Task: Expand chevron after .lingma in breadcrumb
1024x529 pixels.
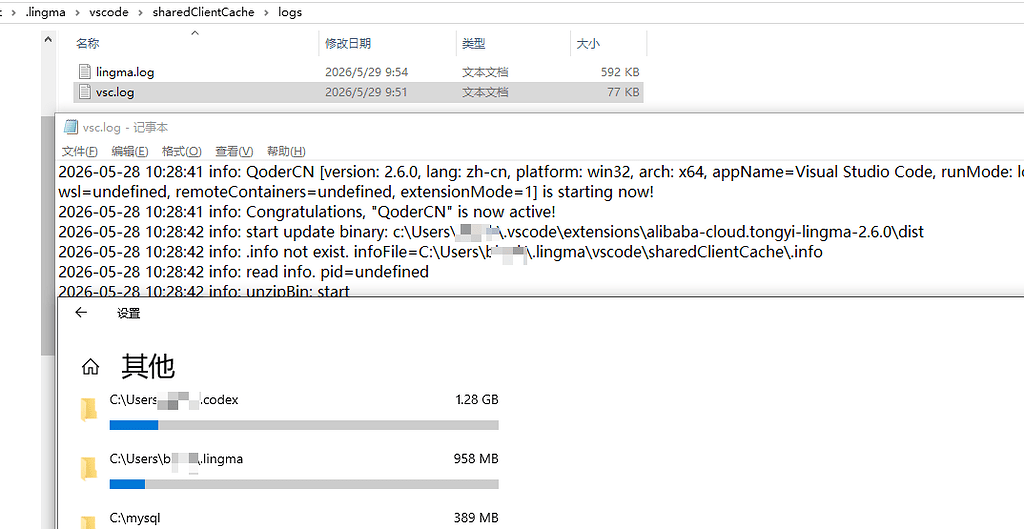Action: [x=78, y=12]
